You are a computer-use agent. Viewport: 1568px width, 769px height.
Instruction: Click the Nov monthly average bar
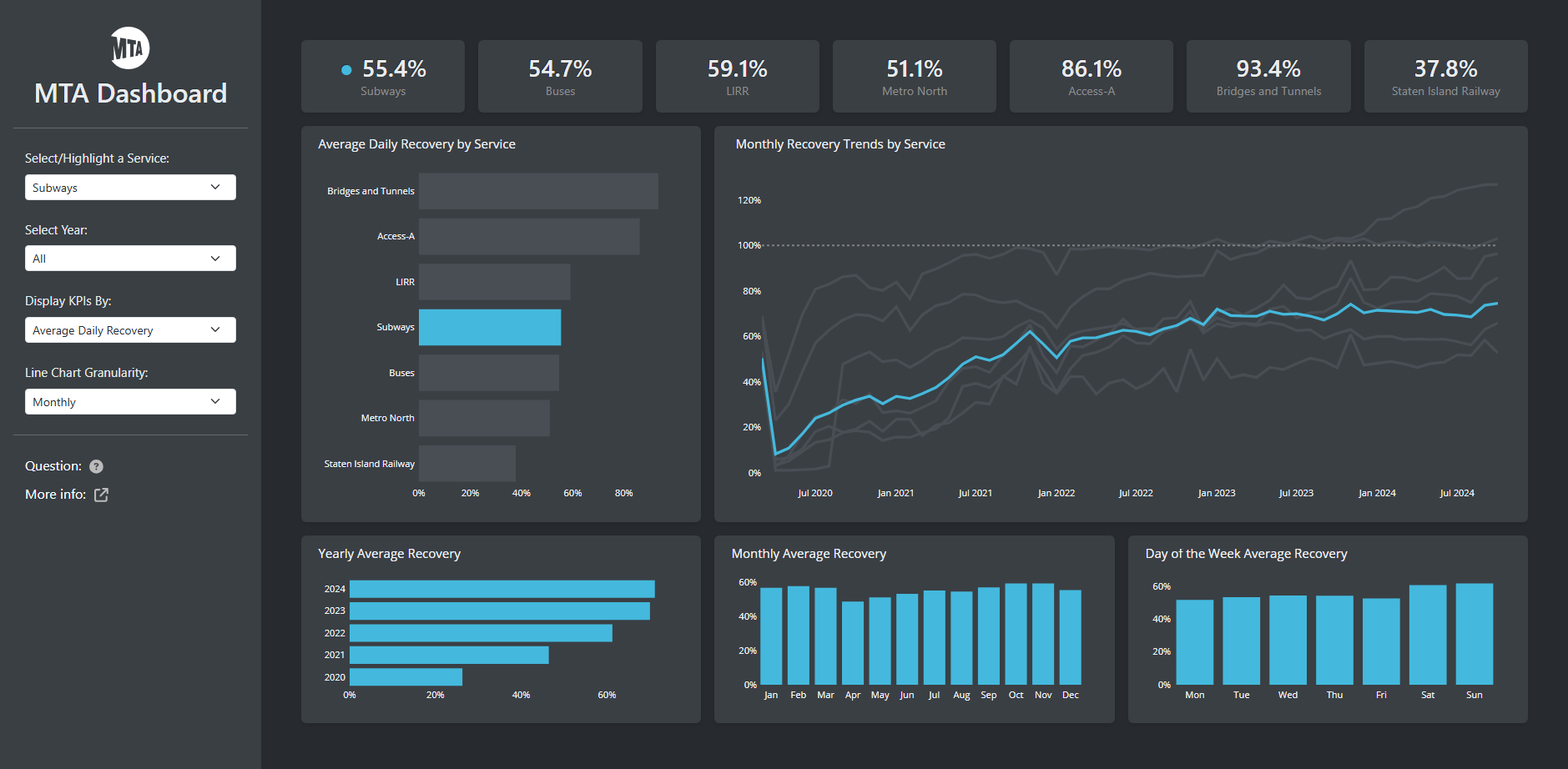(x=1043, y=634)
